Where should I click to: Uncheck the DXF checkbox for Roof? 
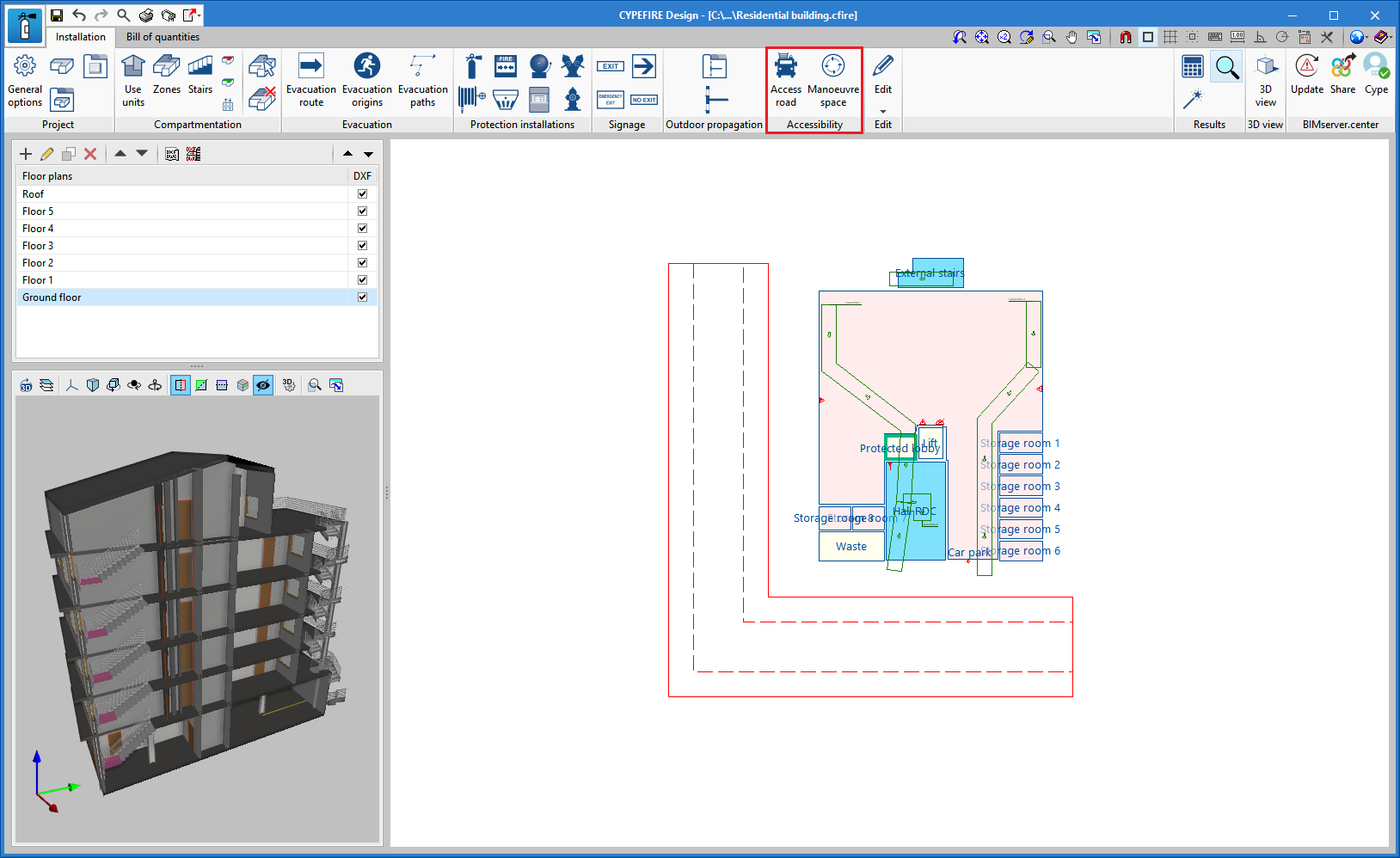click(x=362, y=194)
